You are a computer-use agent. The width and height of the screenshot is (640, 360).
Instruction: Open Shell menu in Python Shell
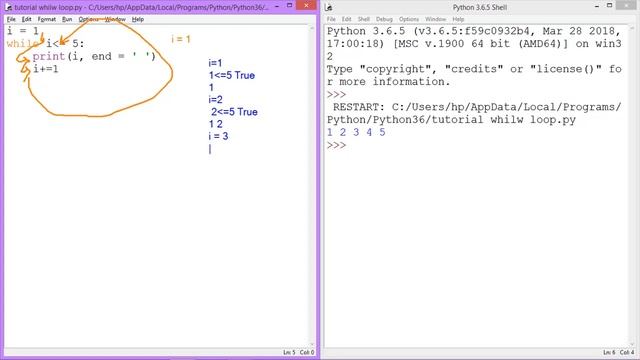[364, 19]
